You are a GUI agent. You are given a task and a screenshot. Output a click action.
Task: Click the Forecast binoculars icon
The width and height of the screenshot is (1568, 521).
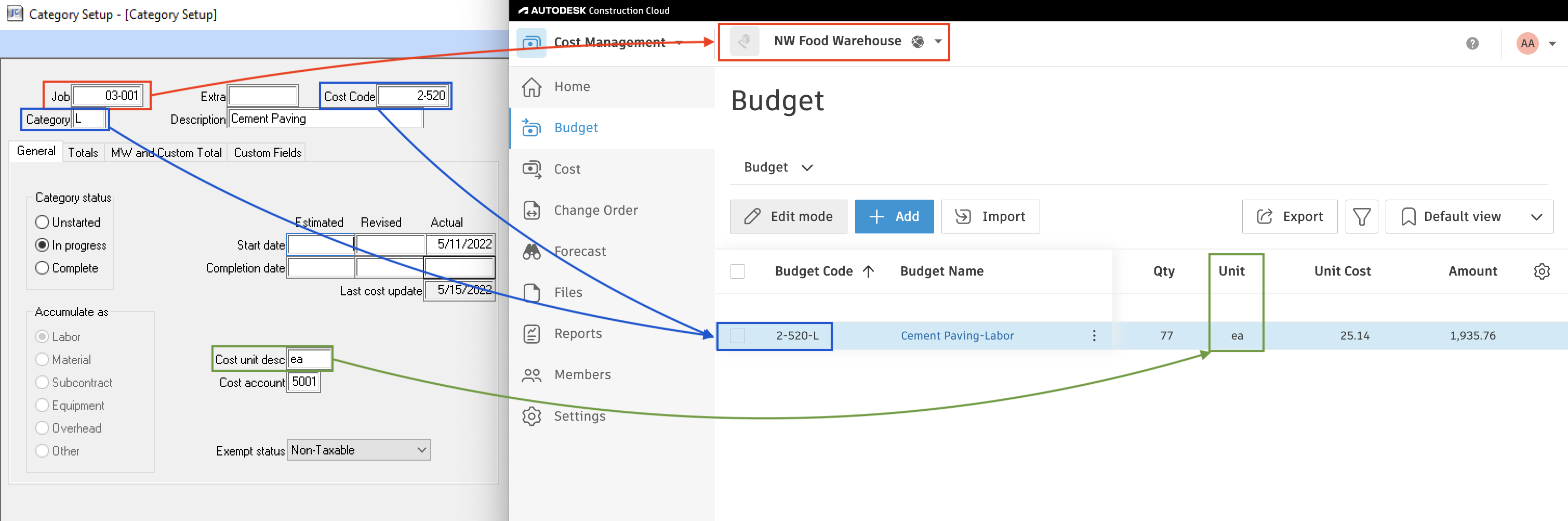tap(531, 252)
